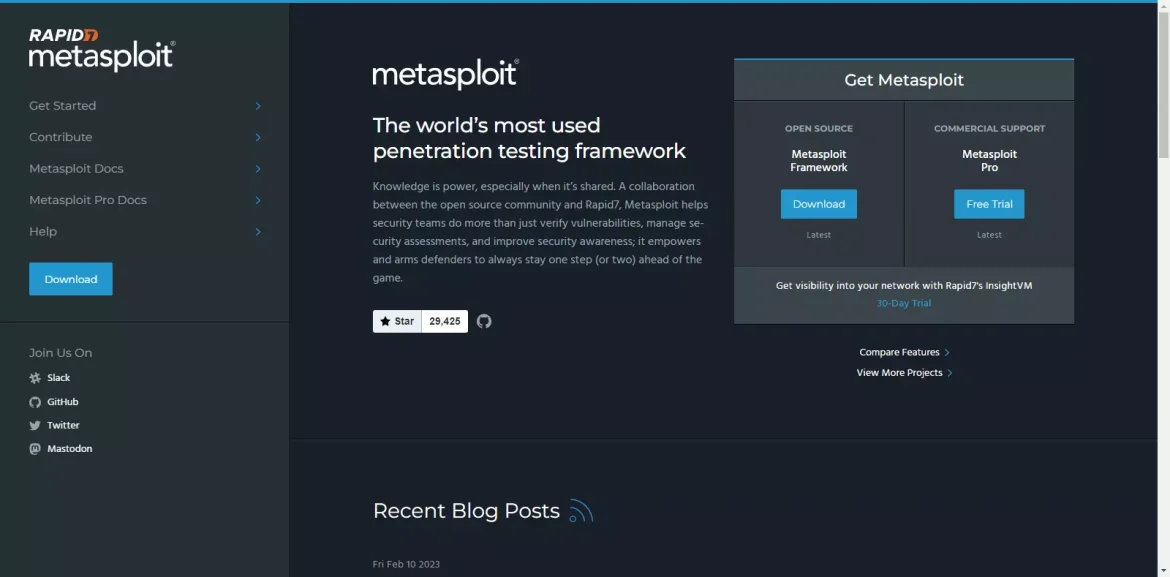Star the repository on GitHub

coord(397,322)
